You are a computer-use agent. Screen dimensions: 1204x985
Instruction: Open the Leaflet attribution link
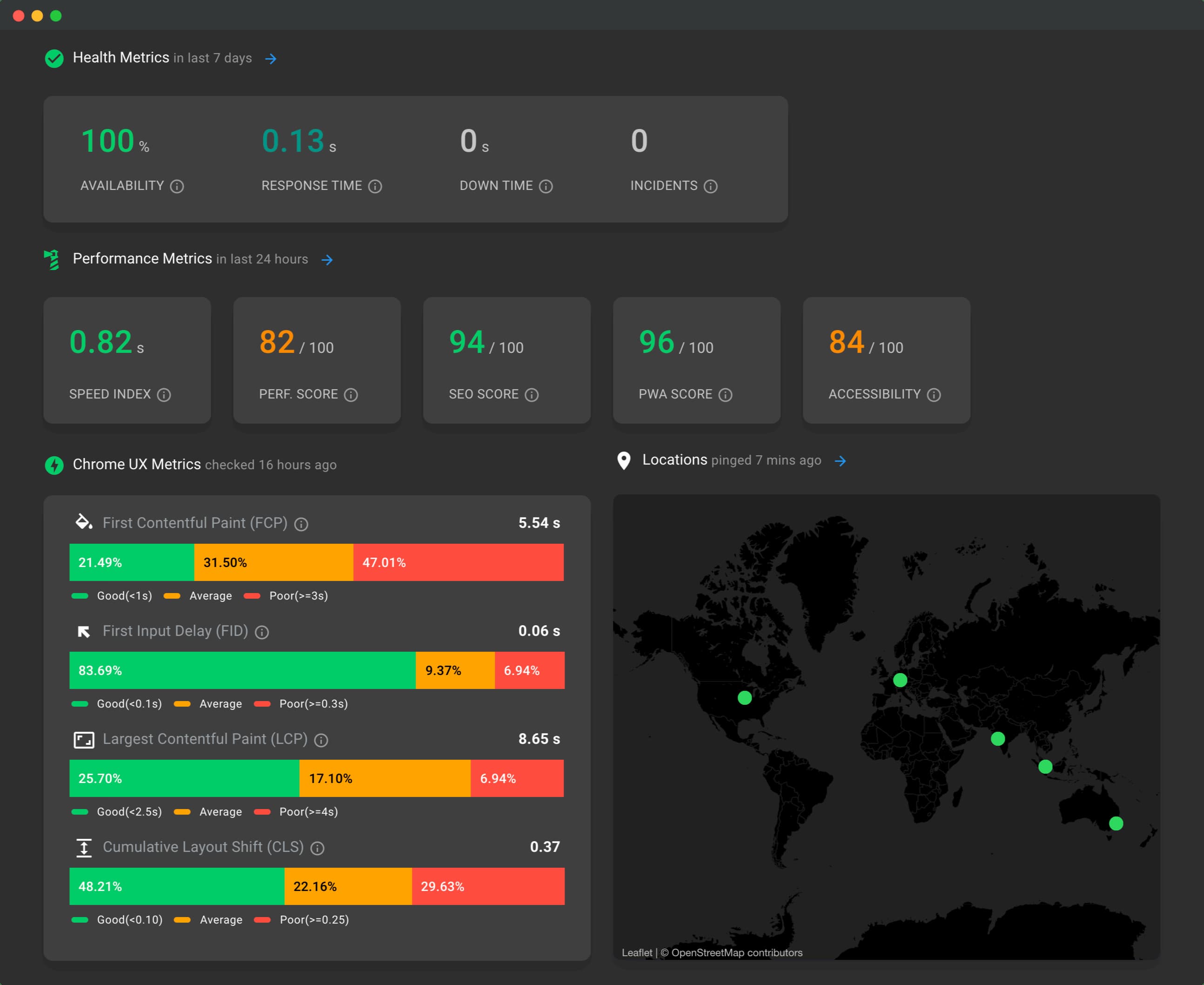click(637, 953)
